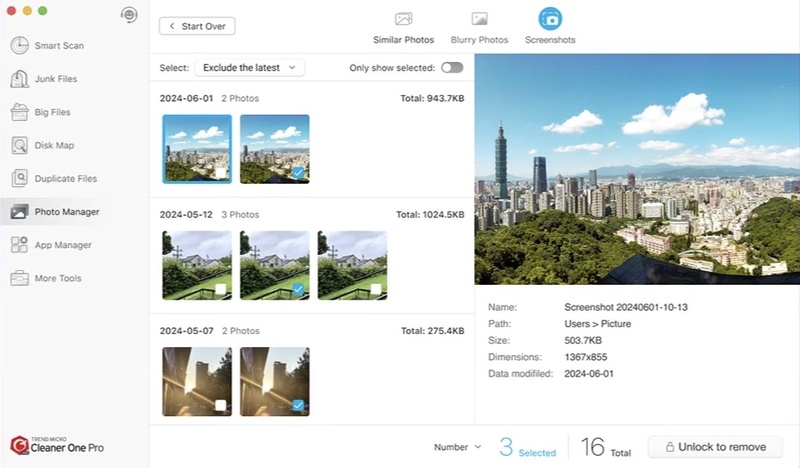Switch to the Similar Photos tab
Viewport: 800px width, 468px height.
tap(403, 27)
